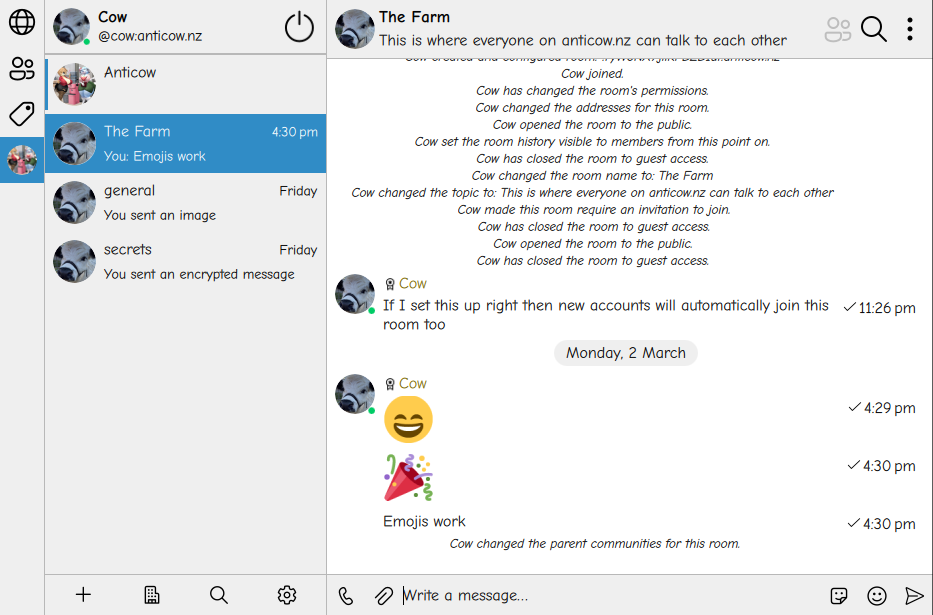Image resolution: width=933 pixels, height=615 pixels.
Task: Open the three-dot room options menu
Action: [x=910, y=29]
